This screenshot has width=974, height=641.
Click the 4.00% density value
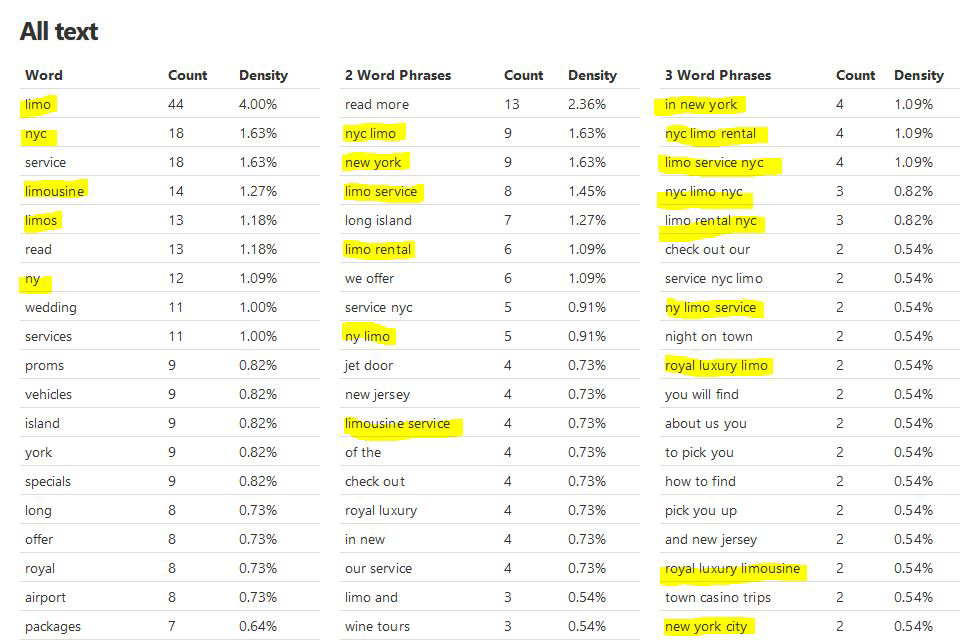258,104
